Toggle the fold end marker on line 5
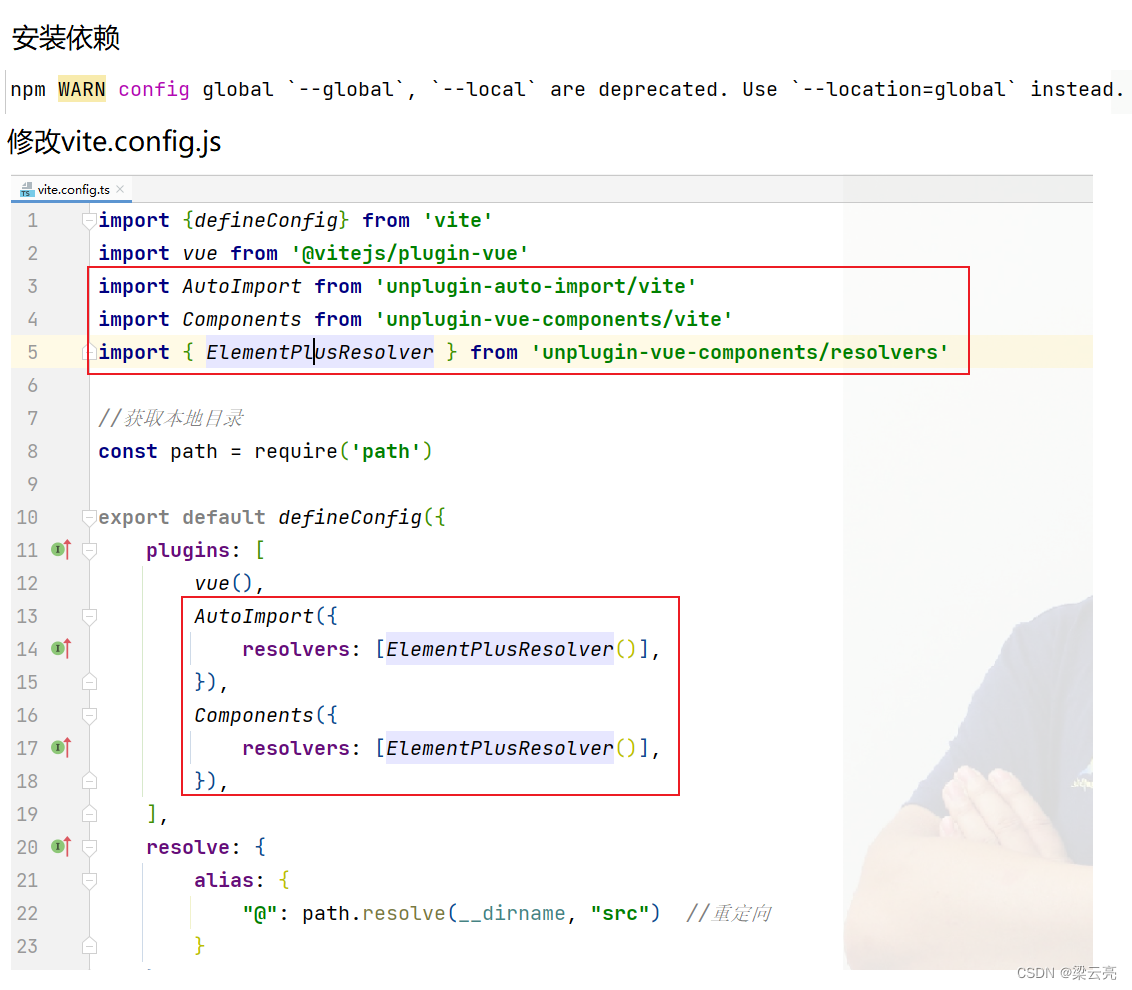 [x=90, y=352]
